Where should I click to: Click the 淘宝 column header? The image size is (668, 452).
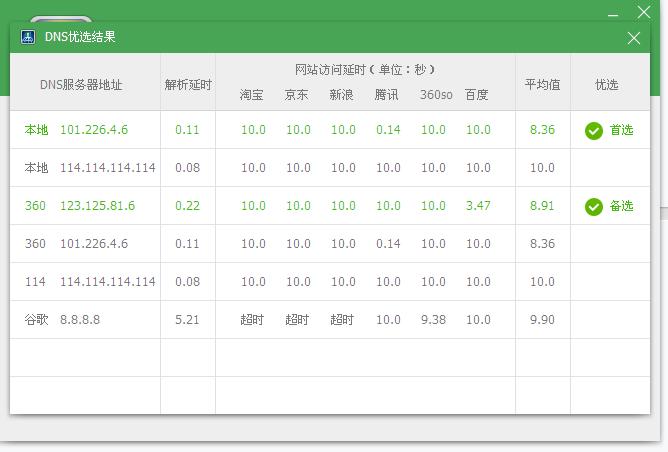tap(251, 94)
